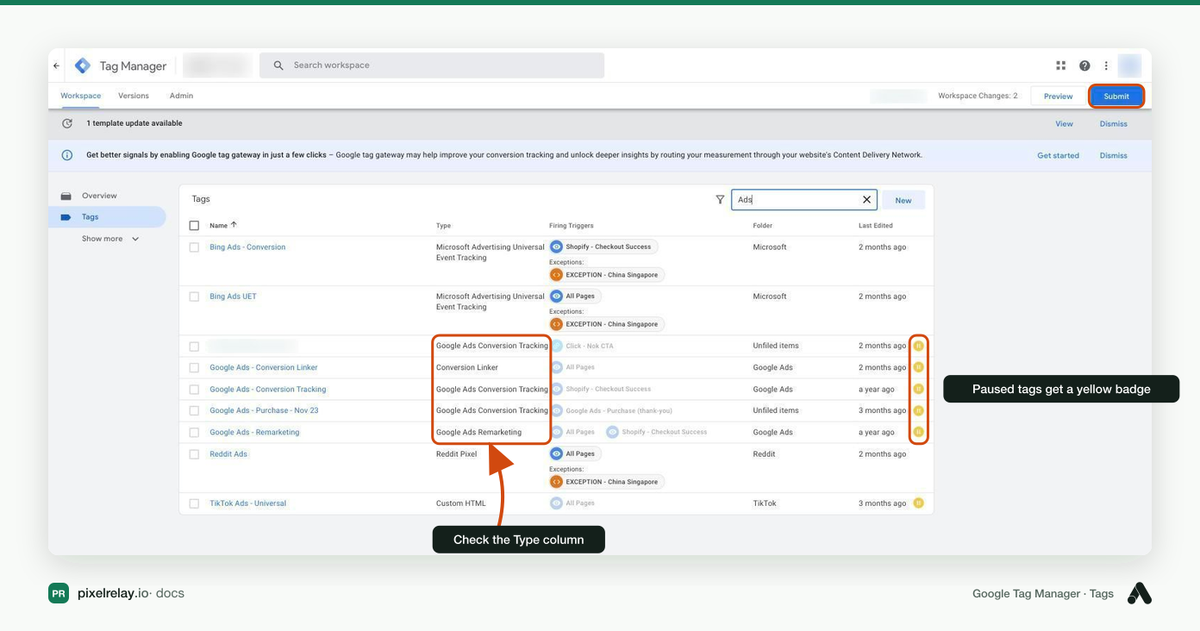Image resolution: width=1200 pixels, height=631 pixels.
Task: Tick the checkbox for Reddit Ads
Action: coord(194,454)
